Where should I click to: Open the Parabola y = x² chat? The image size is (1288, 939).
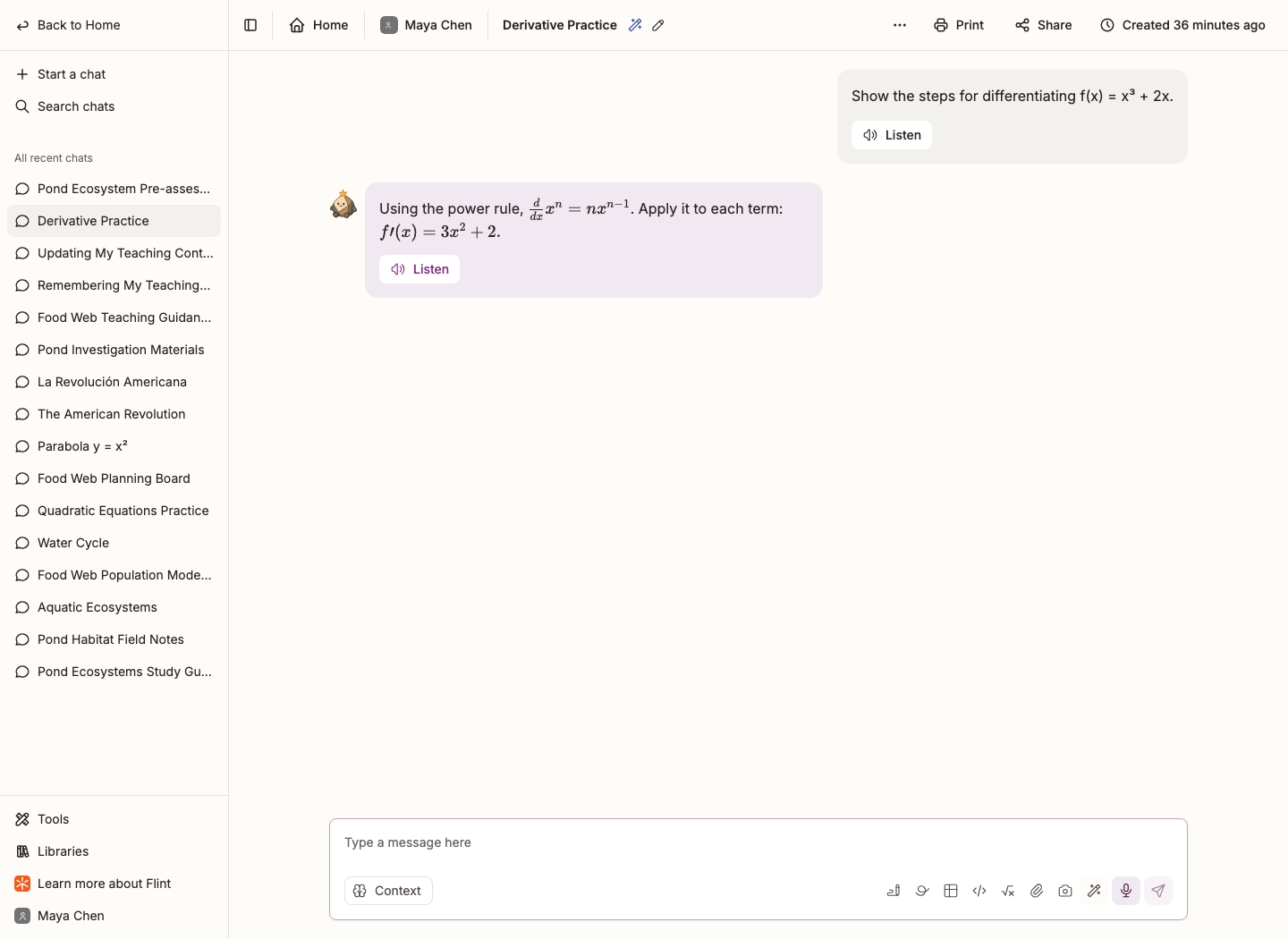[x=114, y=446]
